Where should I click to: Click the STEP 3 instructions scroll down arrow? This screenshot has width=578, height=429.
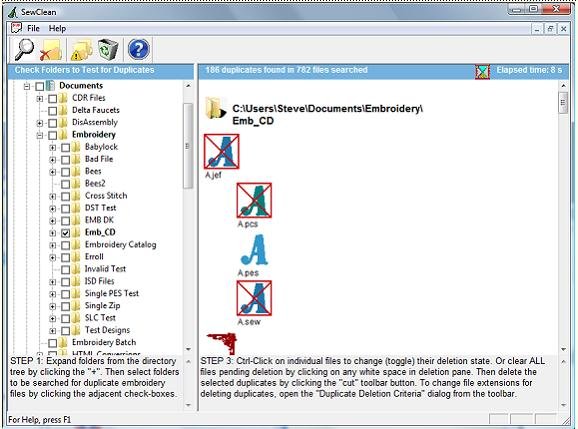[563, 405]
